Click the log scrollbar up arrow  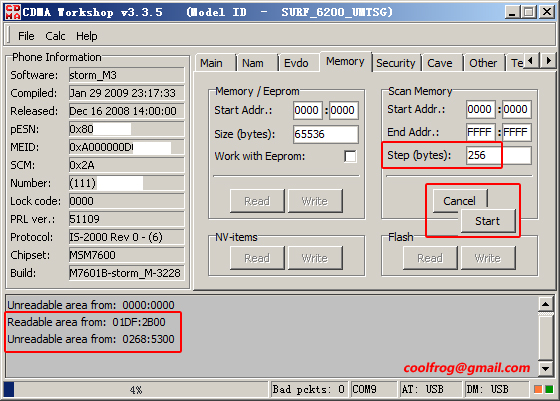(x=545, y=304)
